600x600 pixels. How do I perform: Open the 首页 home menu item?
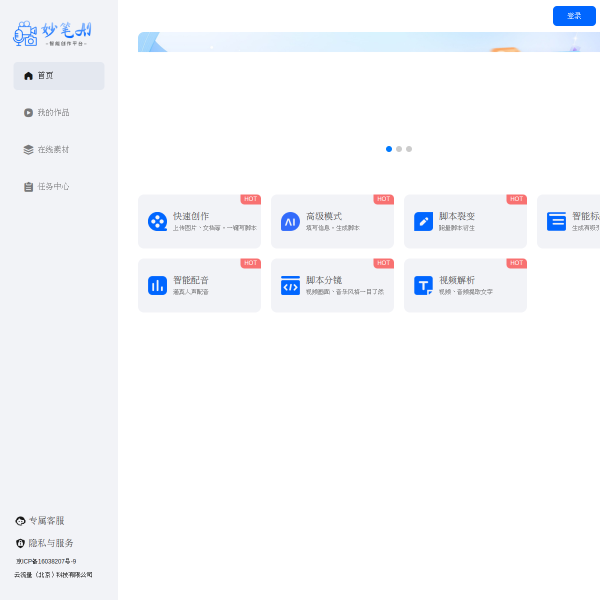[59, 76]
